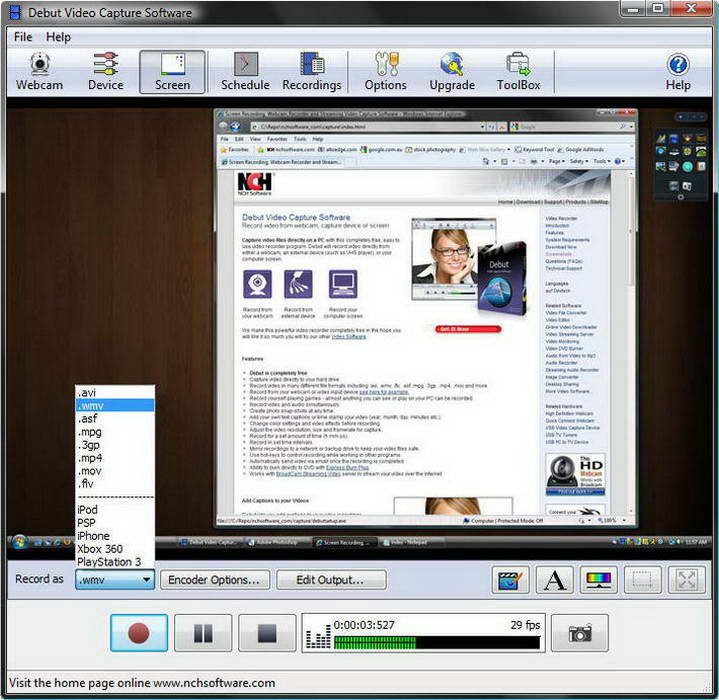Click the Edit Output button
The width and height of the screenshot is (719, 700).
point(331,580)
